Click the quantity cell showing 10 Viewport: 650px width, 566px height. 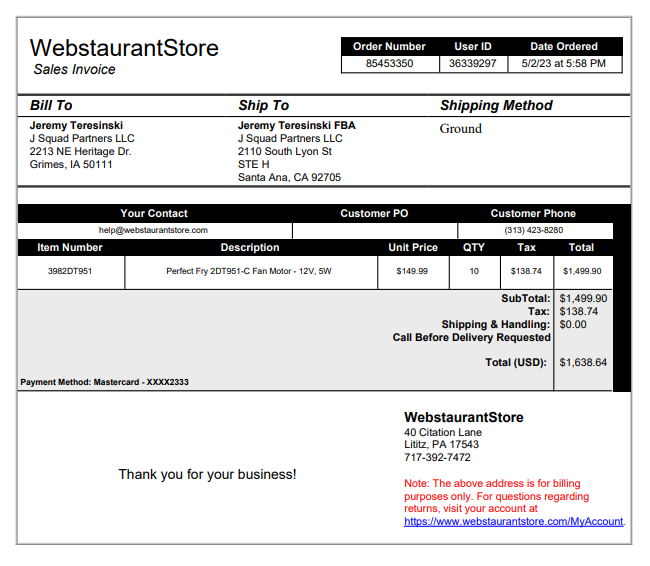(474, 271)
